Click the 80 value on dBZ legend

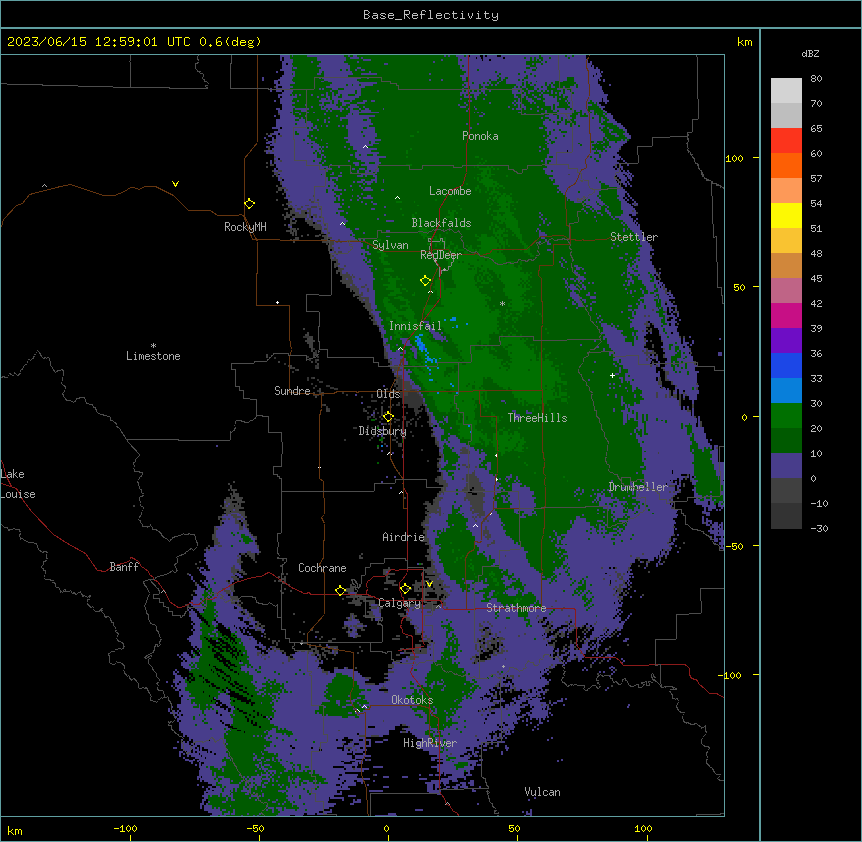(x=816, y=79)
